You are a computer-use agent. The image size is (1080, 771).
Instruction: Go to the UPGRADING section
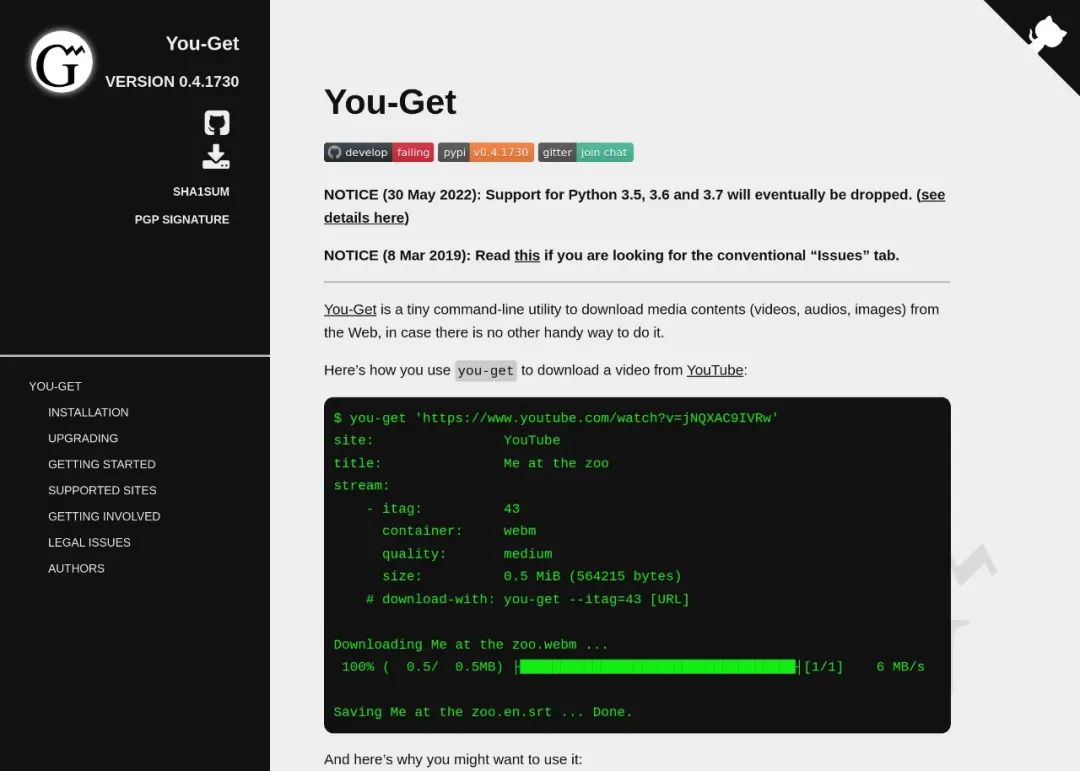coord(83,438)
